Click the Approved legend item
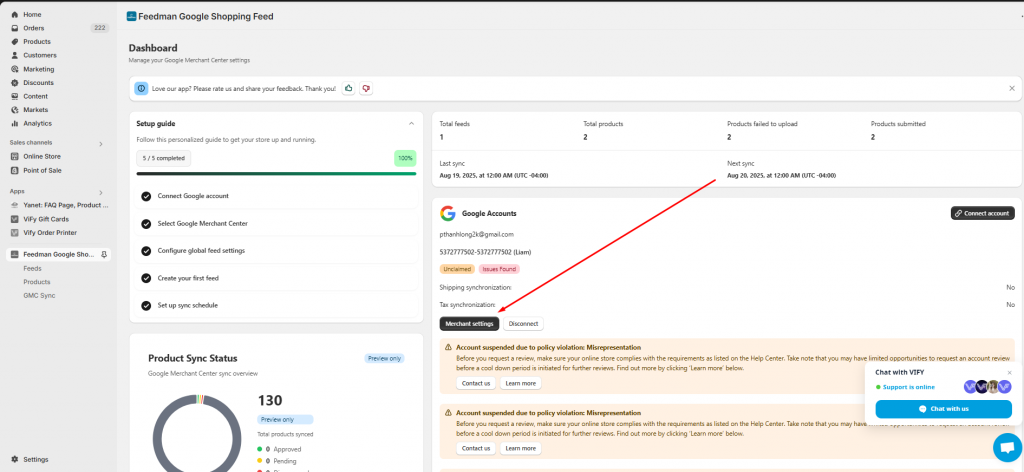 [x=280, y=449]
